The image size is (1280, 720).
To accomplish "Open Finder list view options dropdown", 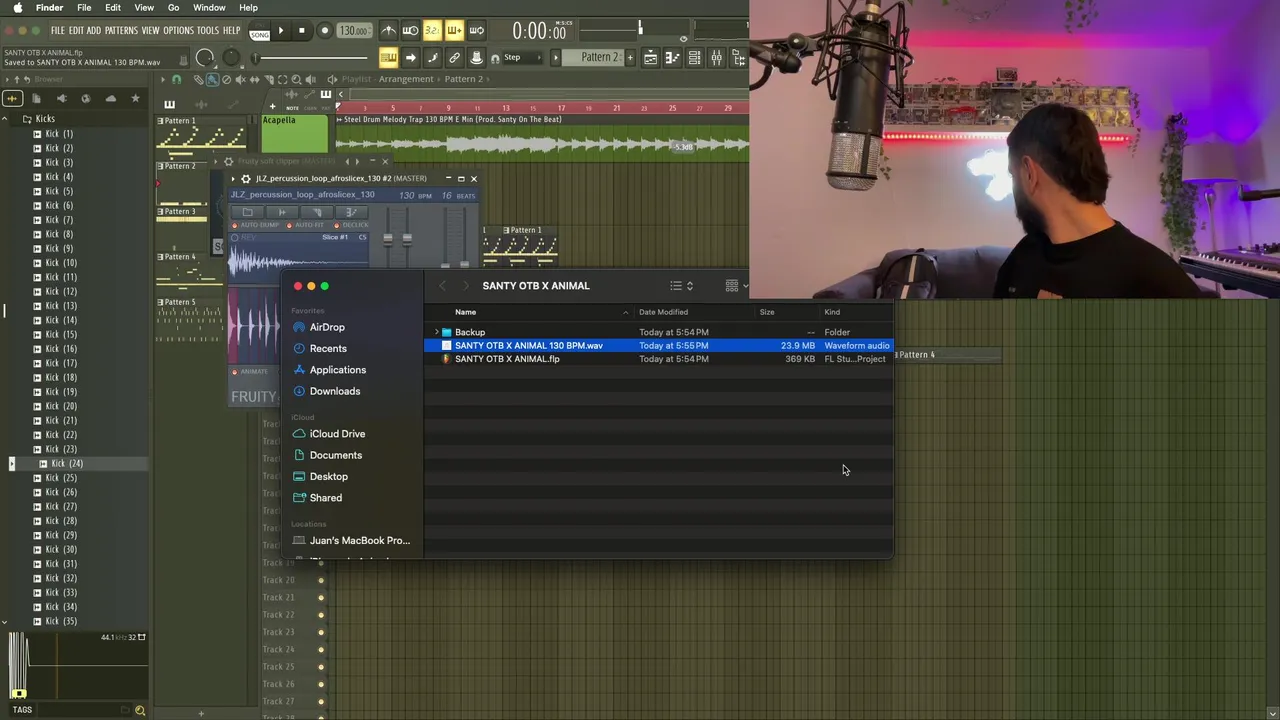I will 681,286.
